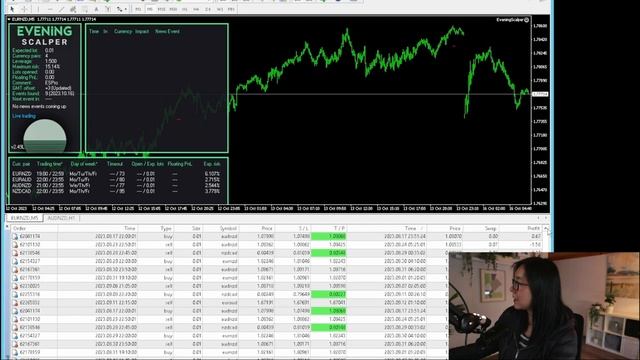
Task: Pick the Horizontal Line drawing tool
Action: point(50,9)
